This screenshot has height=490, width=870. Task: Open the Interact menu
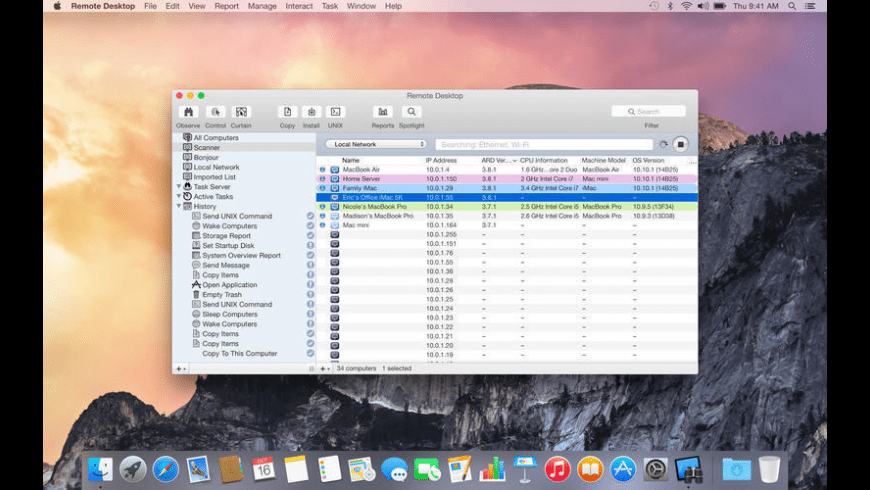(x=299, y=6)
